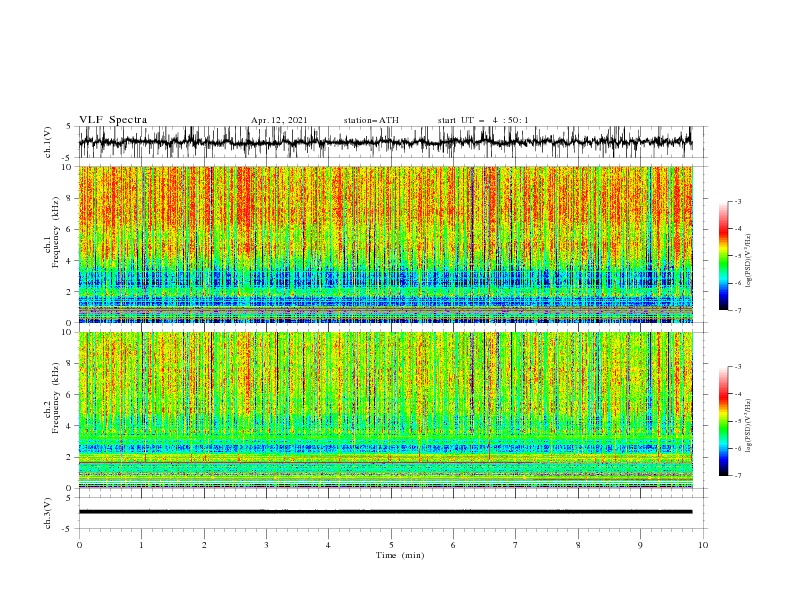Click the ch.2 spectrogram color scale bar
The height and width of the screenshot is (612, 792).
(723, 421)
